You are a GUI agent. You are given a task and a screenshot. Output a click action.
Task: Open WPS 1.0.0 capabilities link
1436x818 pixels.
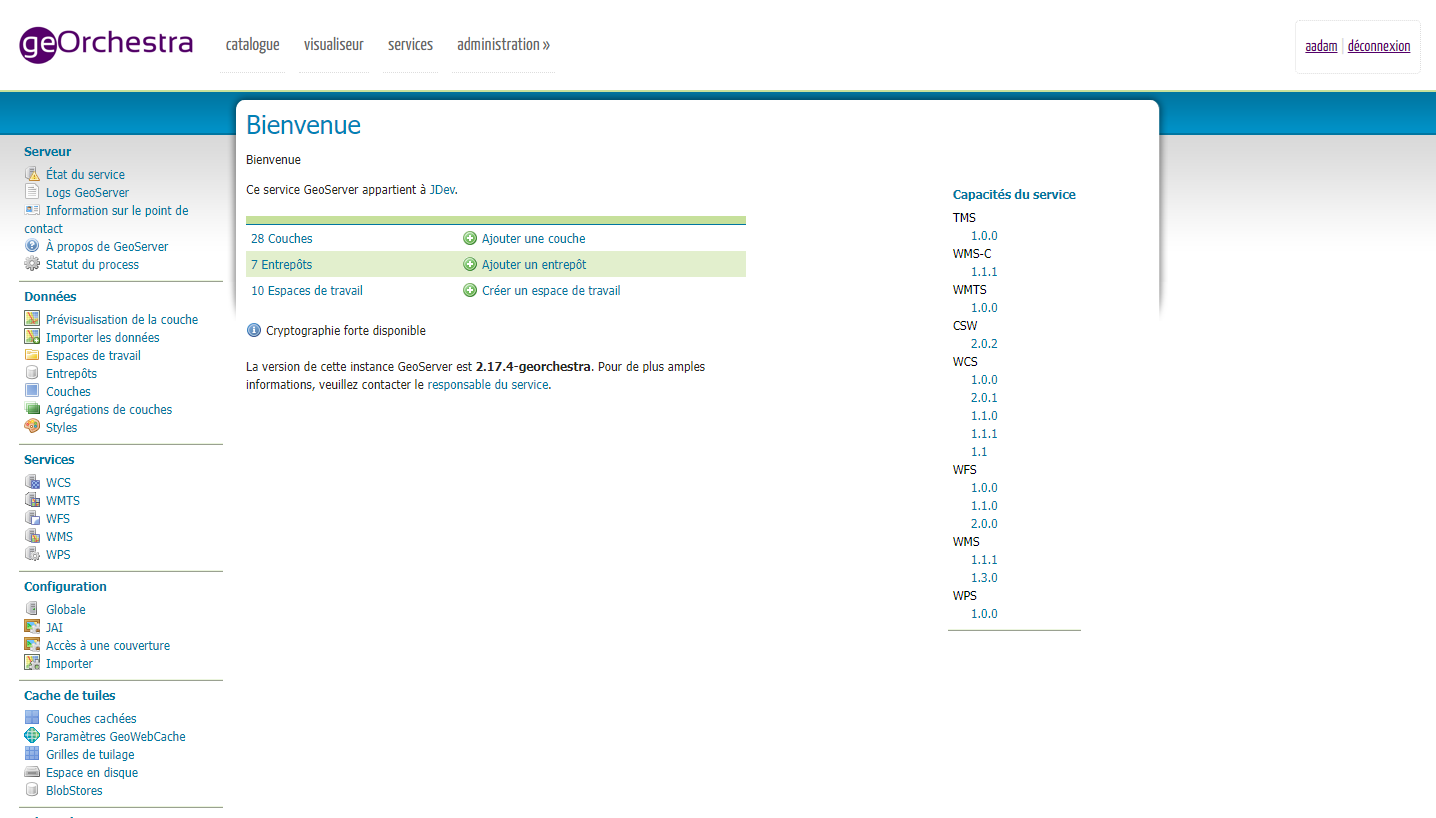984,614
